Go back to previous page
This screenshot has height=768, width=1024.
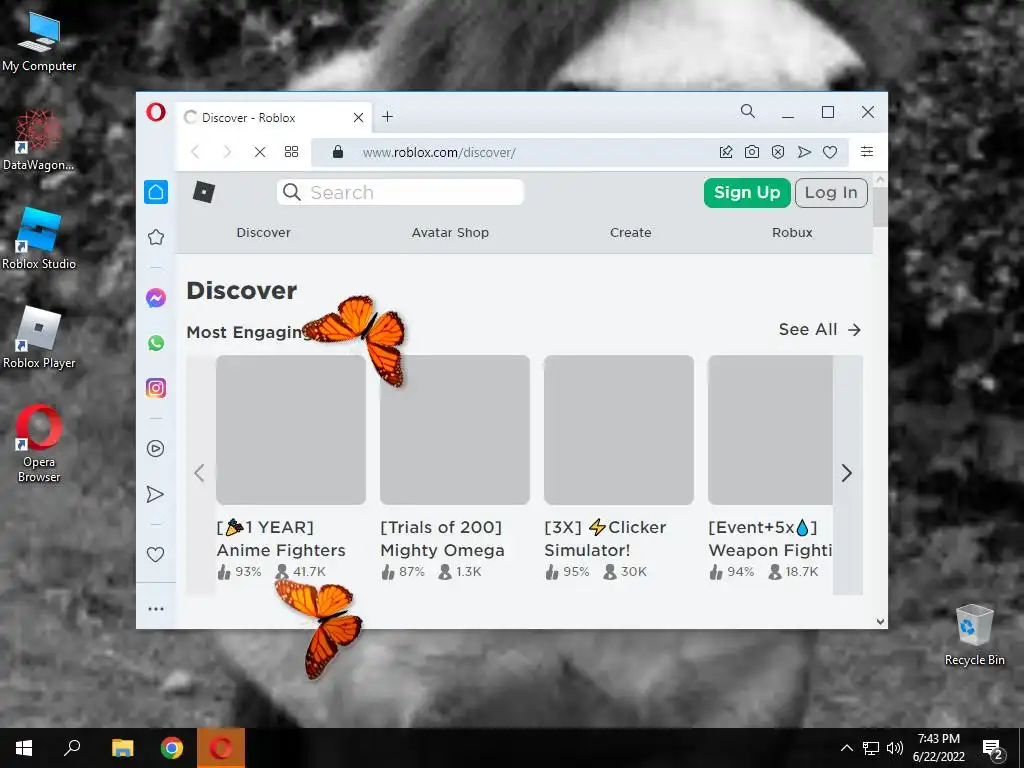[195, 152]
